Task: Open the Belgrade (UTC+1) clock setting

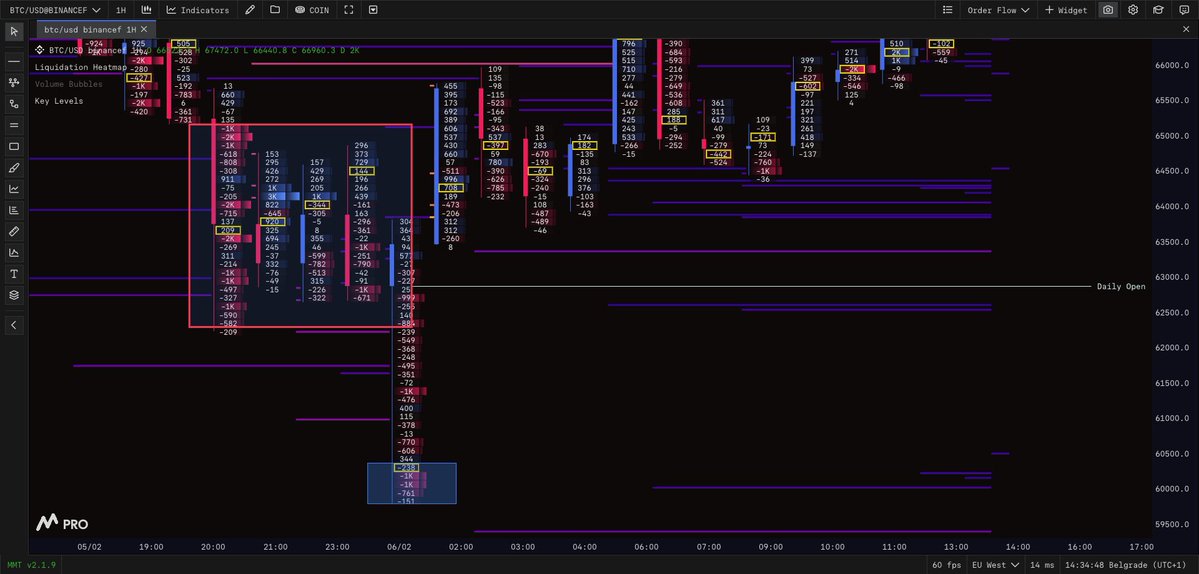Action: click(1125, 565)
